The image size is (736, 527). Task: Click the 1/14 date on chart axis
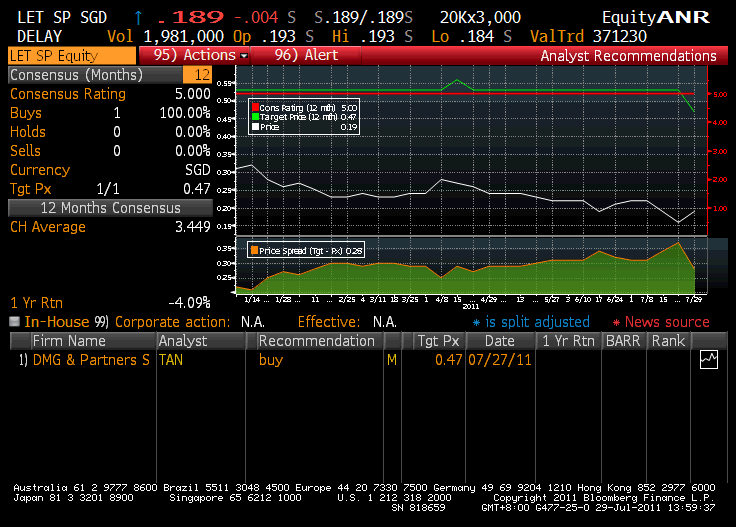(252, 299)
